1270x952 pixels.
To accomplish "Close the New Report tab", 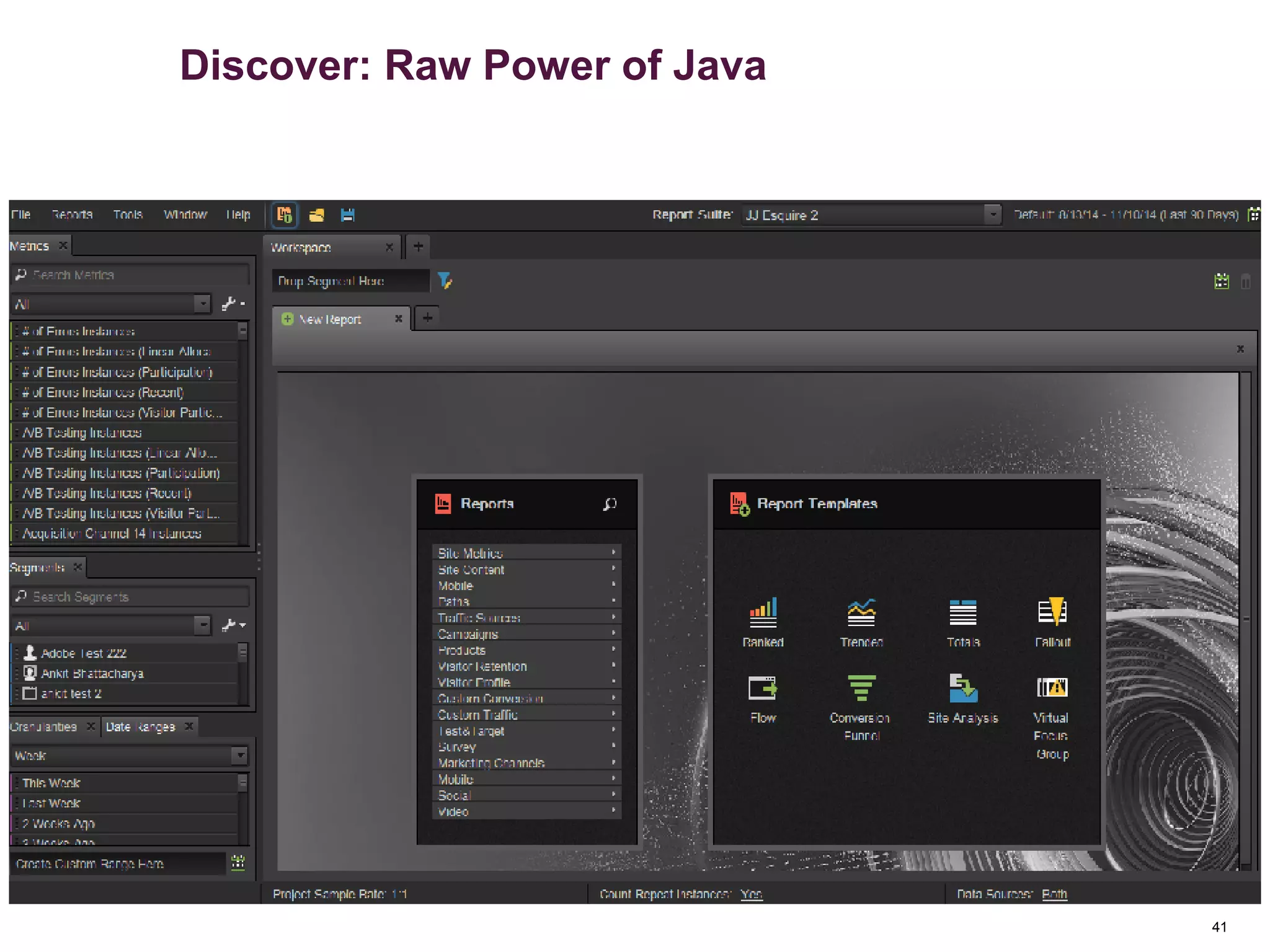I will click(399, 319).
